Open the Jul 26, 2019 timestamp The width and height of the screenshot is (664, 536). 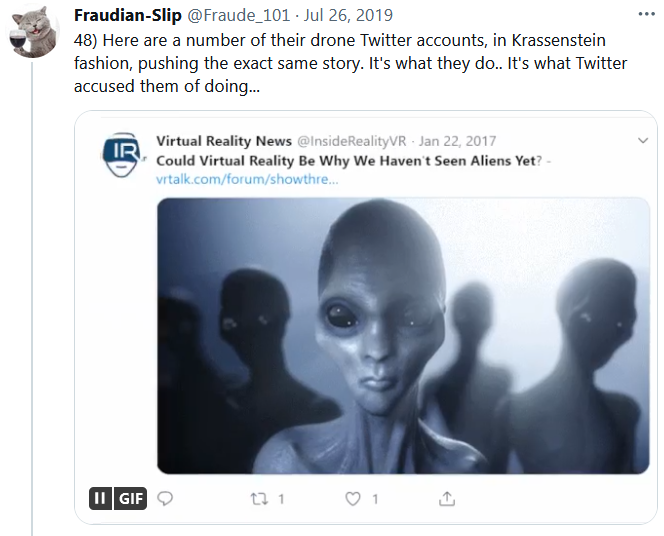click(x=348, y=15)
